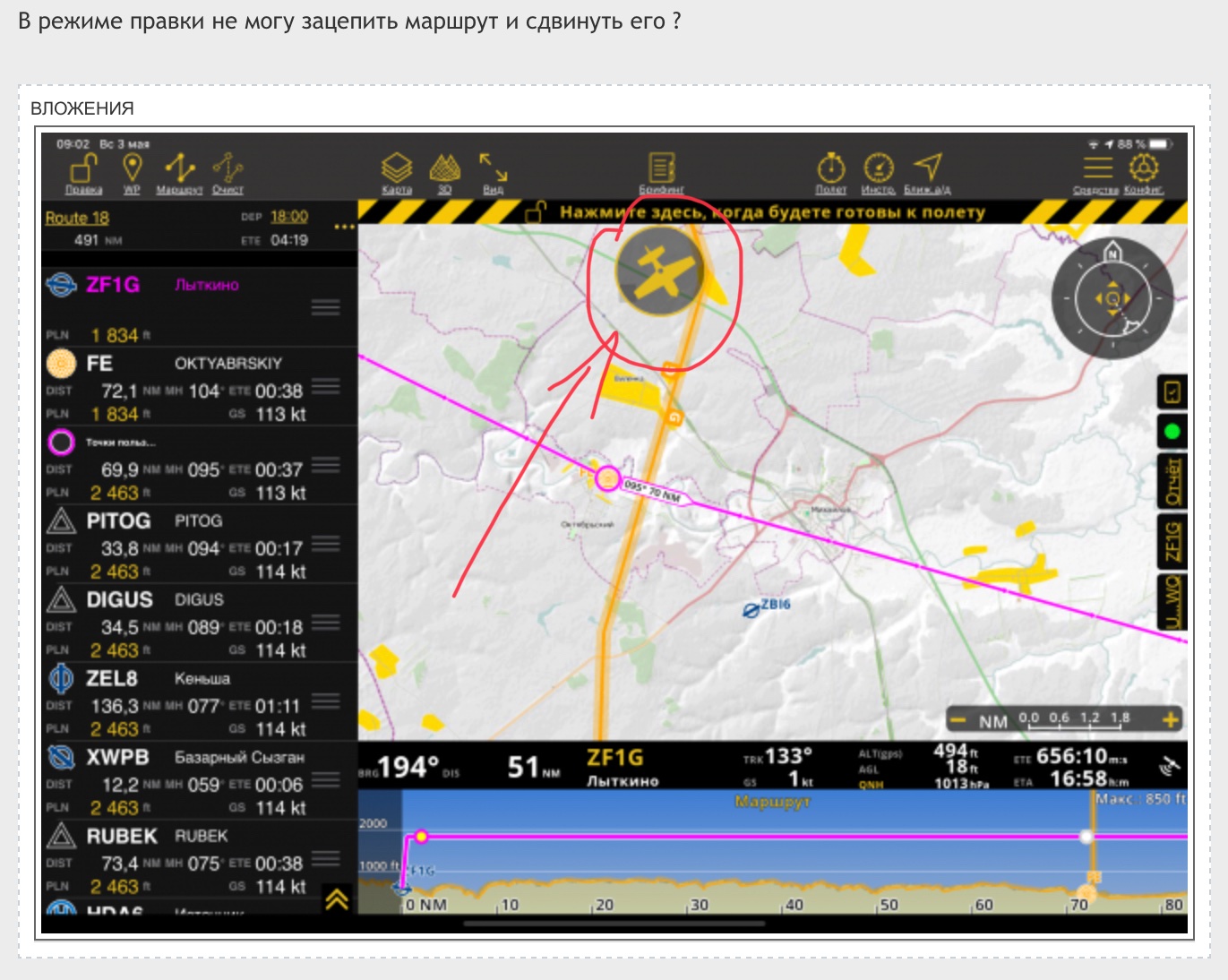Open the Полет flight timer icon
Screen dimensions: 1228x980
tap(830, 170)
